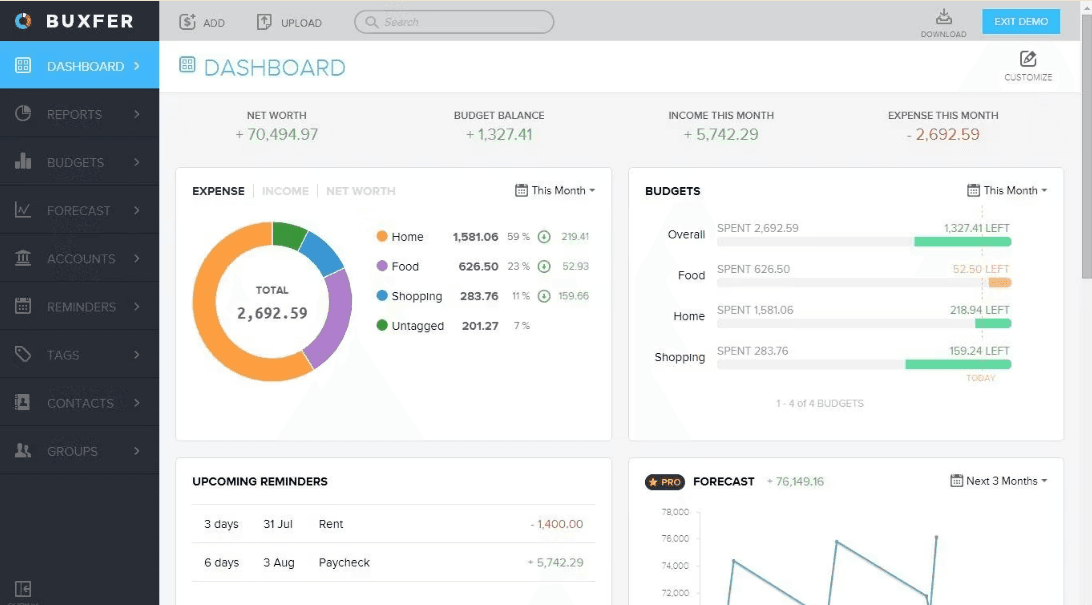Click the Rent amount -1,400.00
Viewport: 1092px width, 605px height.
556,524
